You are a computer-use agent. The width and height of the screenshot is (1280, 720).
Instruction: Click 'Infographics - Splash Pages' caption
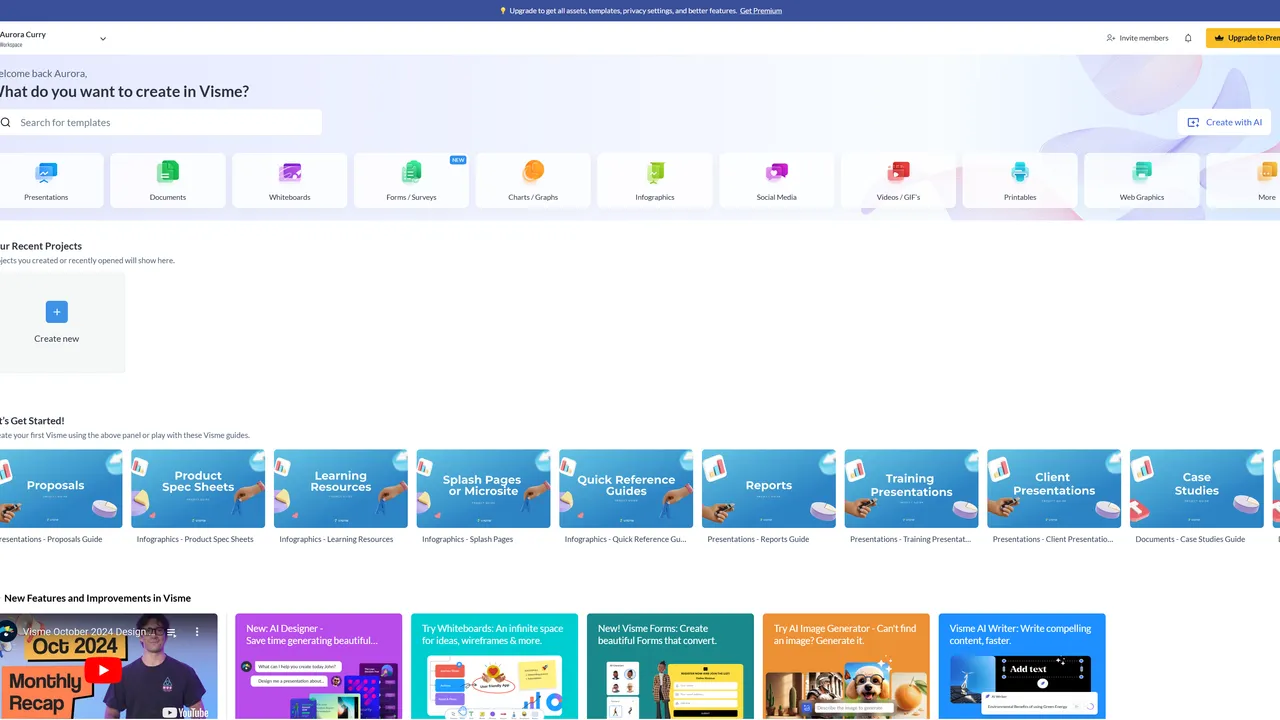[x=468, y=539]
